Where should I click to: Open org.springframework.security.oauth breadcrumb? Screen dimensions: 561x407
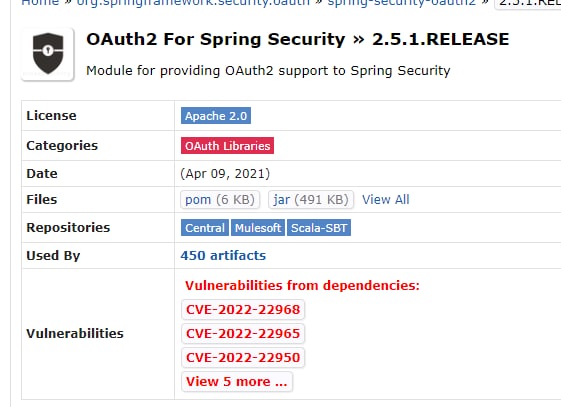[193, 3]
